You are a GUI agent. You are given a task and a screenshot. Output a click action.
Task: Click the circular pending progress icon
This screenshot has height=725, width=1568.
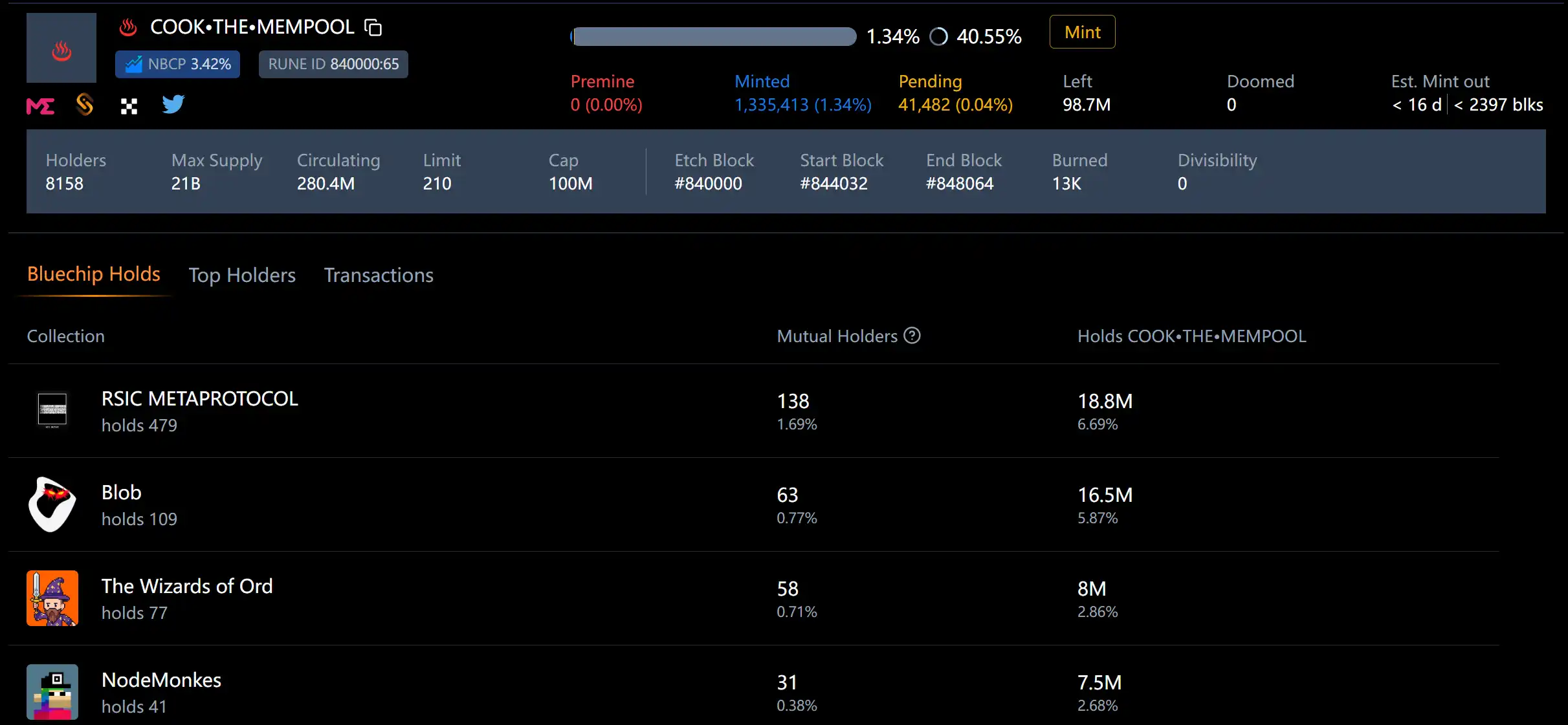939,36
